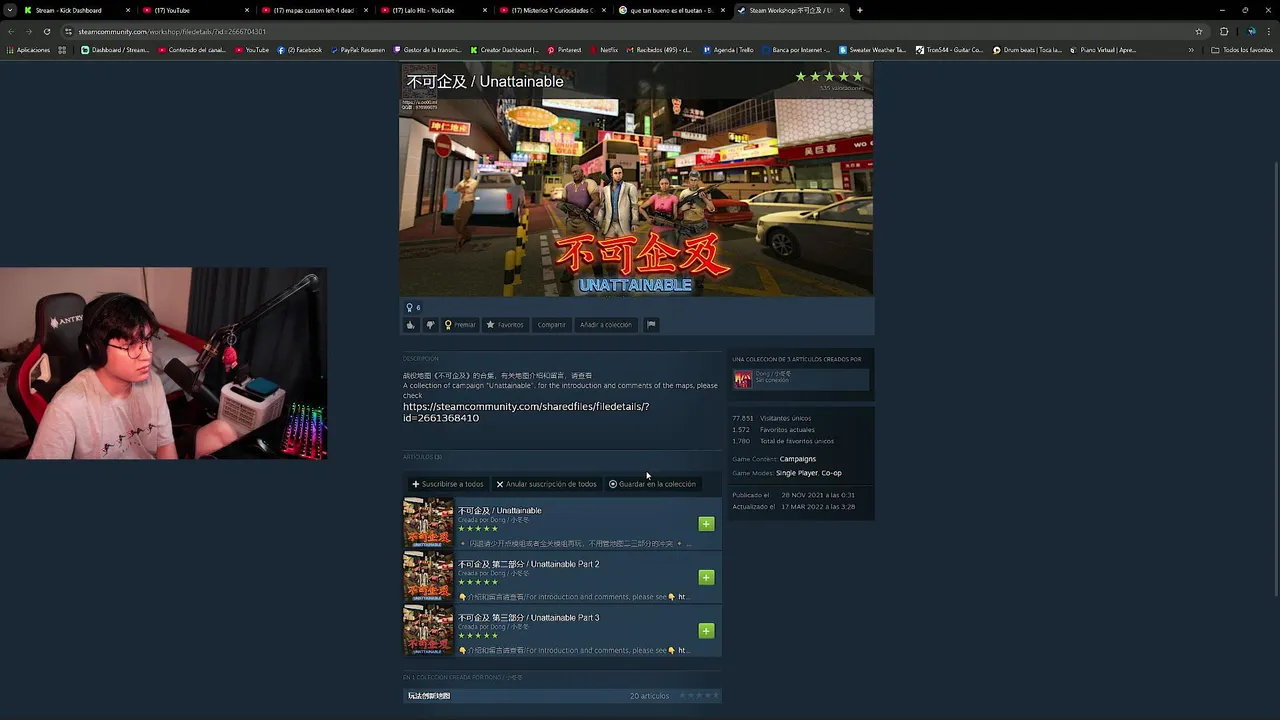Viewport: 1280px width, 720px height.
Task: Click the Co-op game mode tag
Action: pyautogui.click(x=832, y=473)
